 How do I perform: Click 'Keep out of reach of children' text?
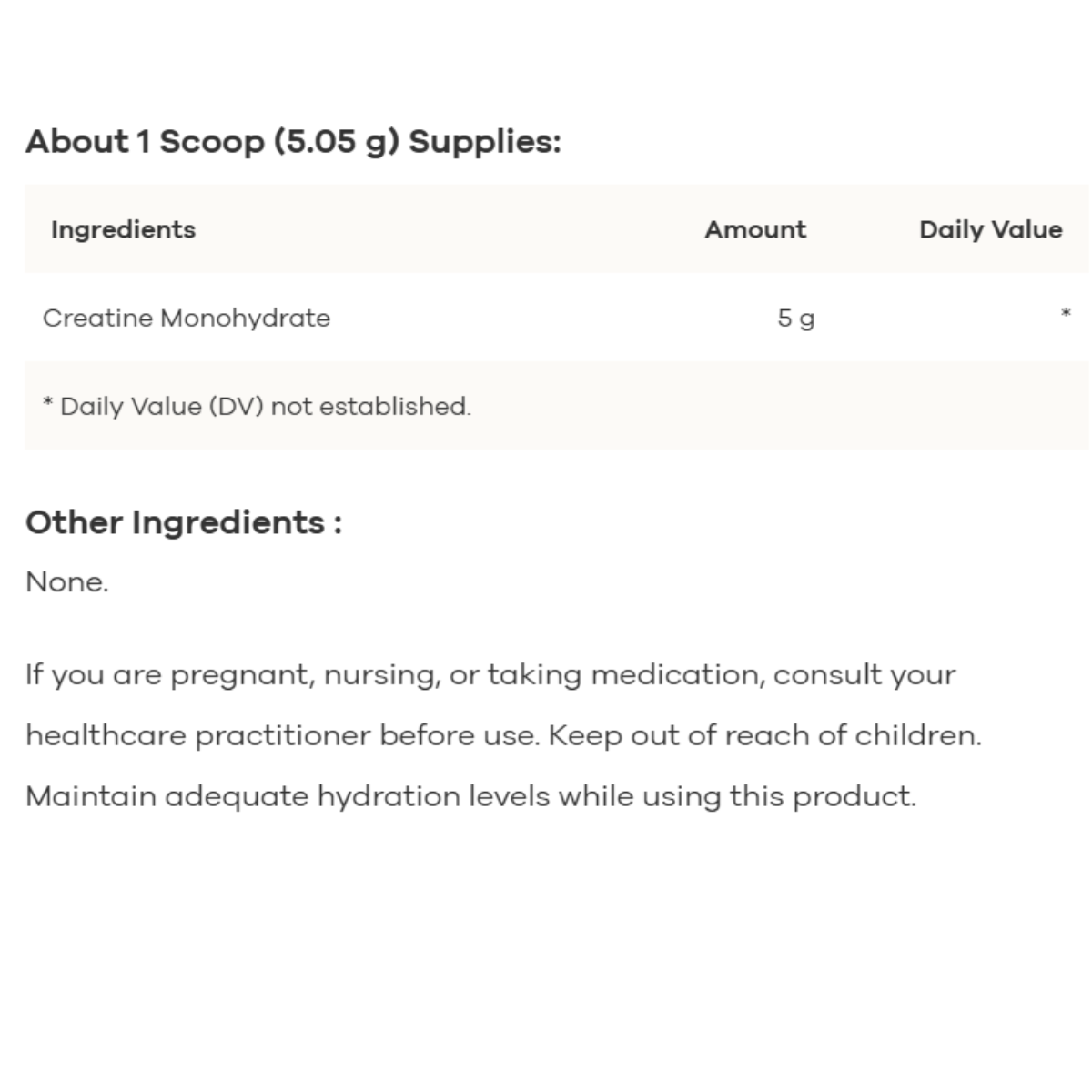[764, 735]
